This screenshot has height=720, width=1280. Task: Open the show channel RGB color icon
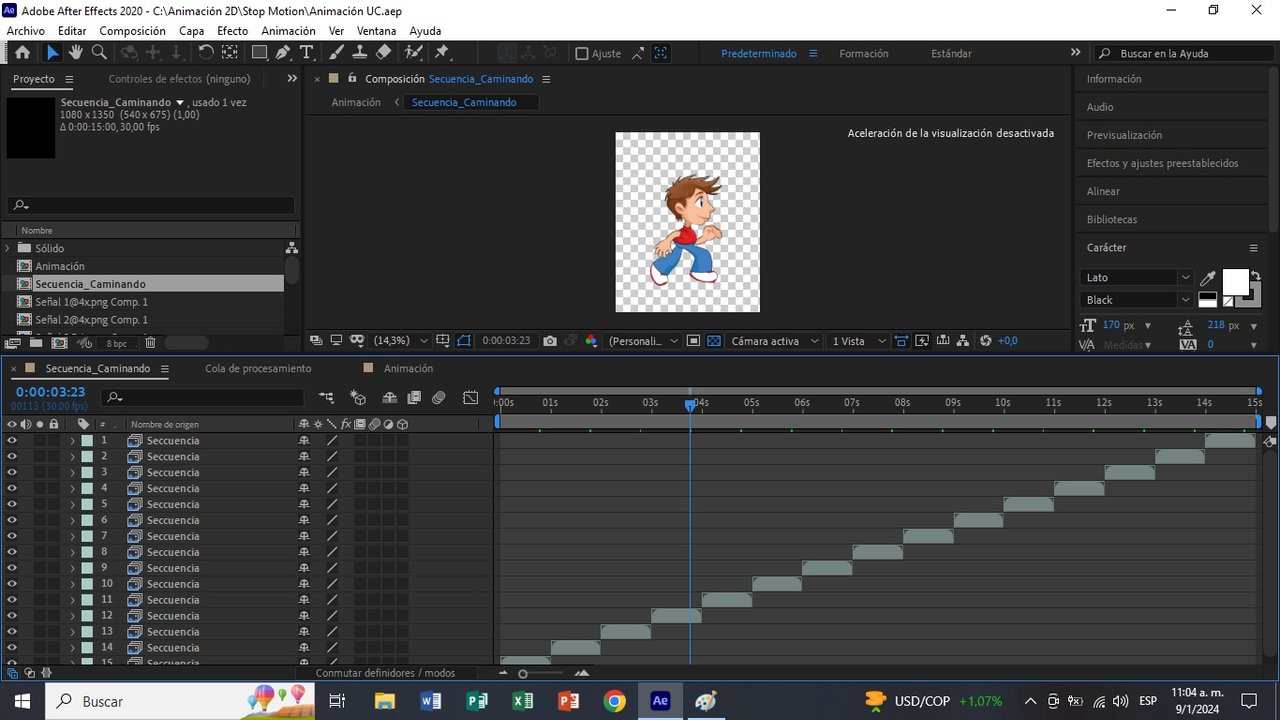[x=591, y=341]
